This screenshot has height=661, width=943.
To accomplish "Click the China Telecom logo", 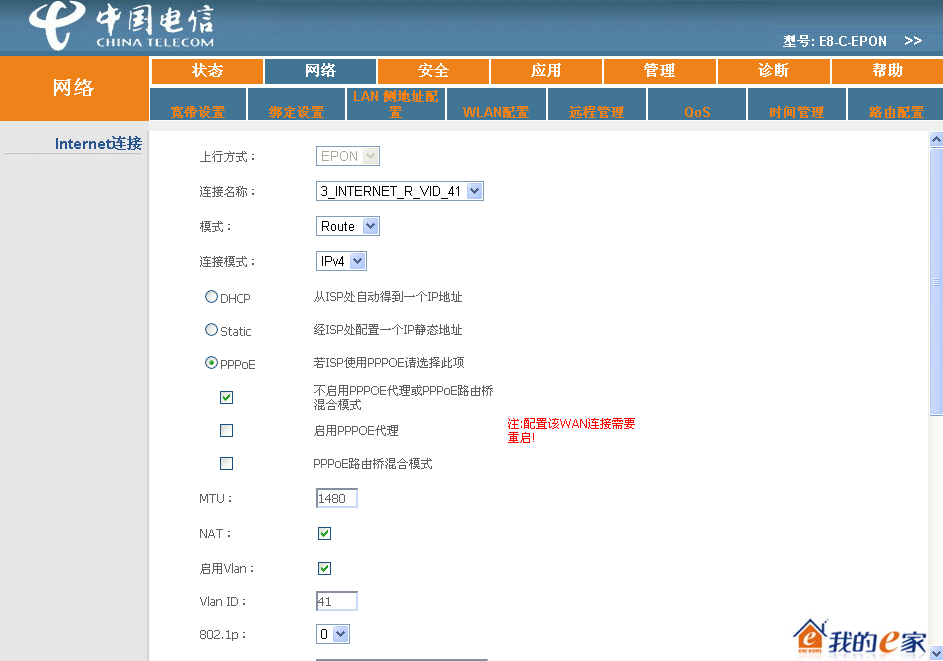I will 121,25.
